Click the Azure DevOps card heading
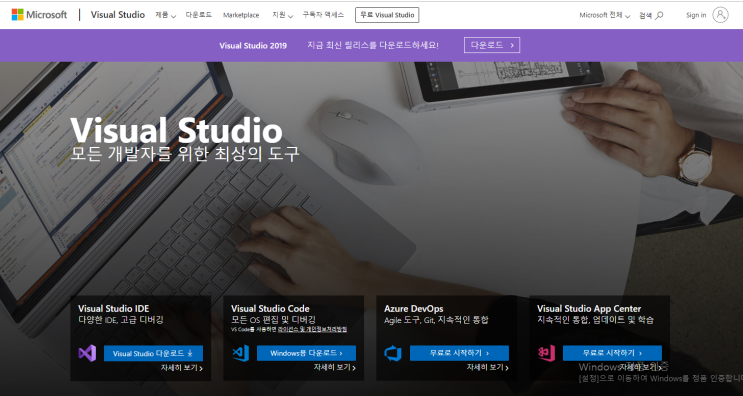Viewport: 743px width, 396px height. (x=414, y=309)
